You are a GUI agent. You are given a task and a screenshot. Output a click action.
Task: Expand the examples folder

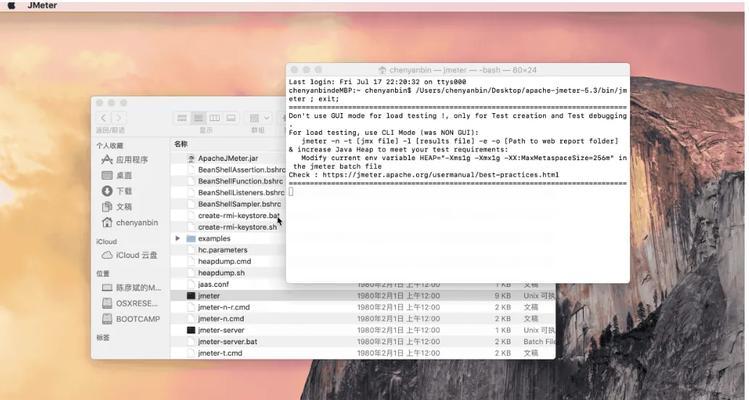point(178,238)
